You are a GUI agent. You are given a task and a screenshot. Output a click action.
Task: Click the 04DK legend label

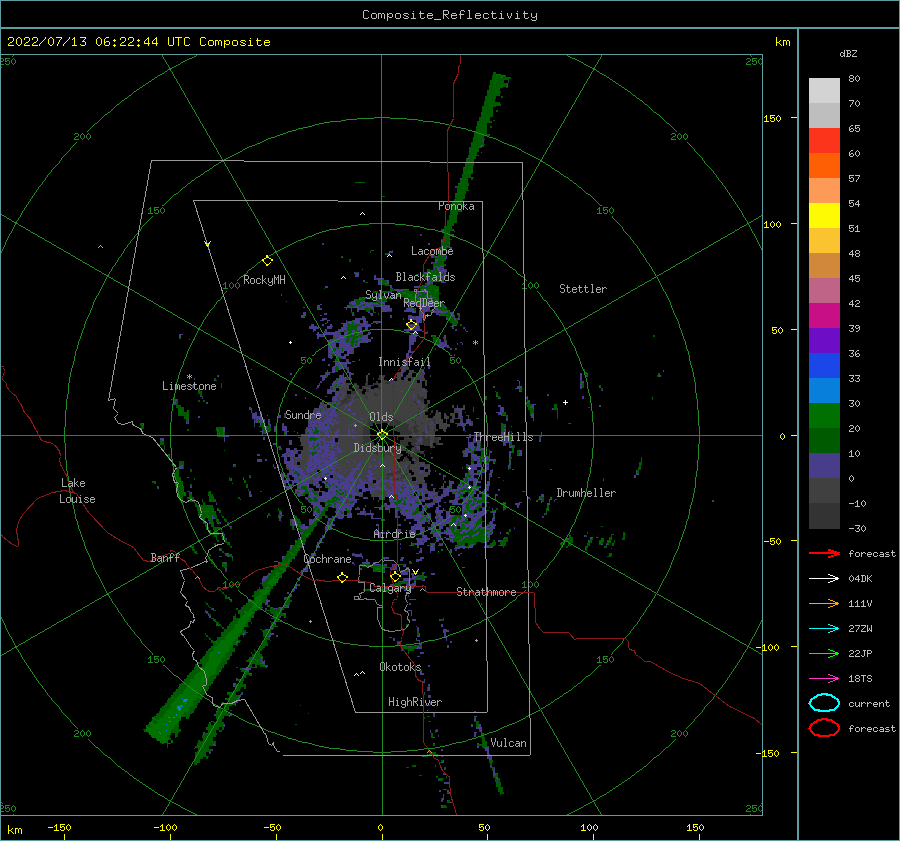(860, 579)
